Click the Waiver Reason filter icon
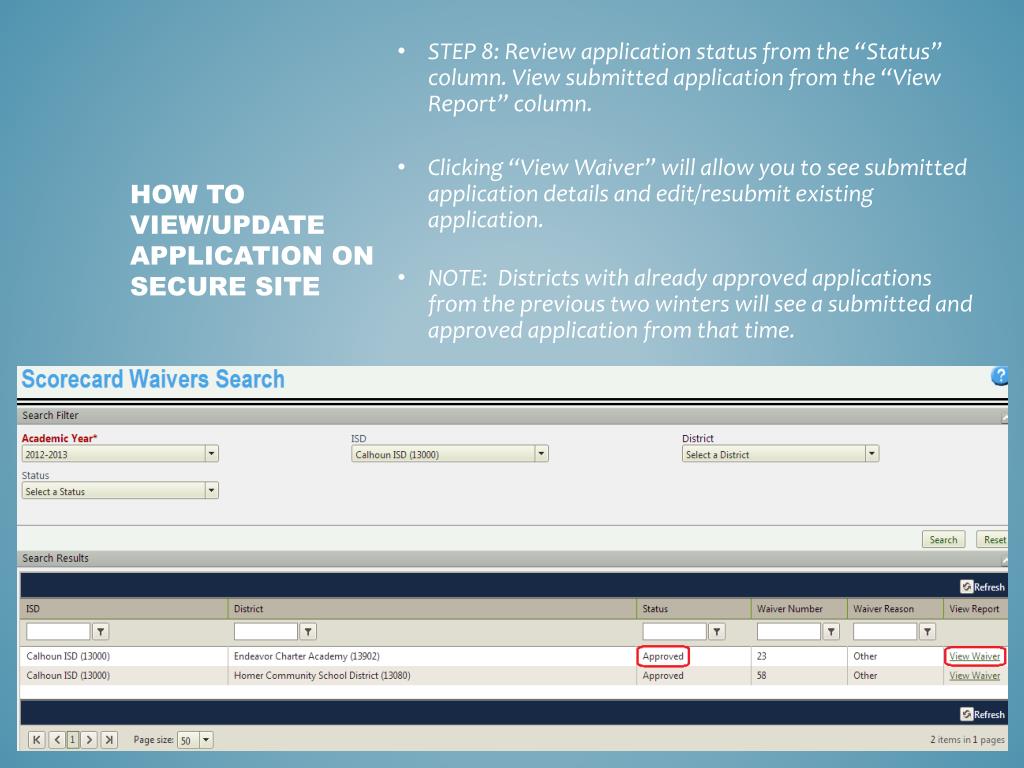The image size is (1024, 768). 927,631
